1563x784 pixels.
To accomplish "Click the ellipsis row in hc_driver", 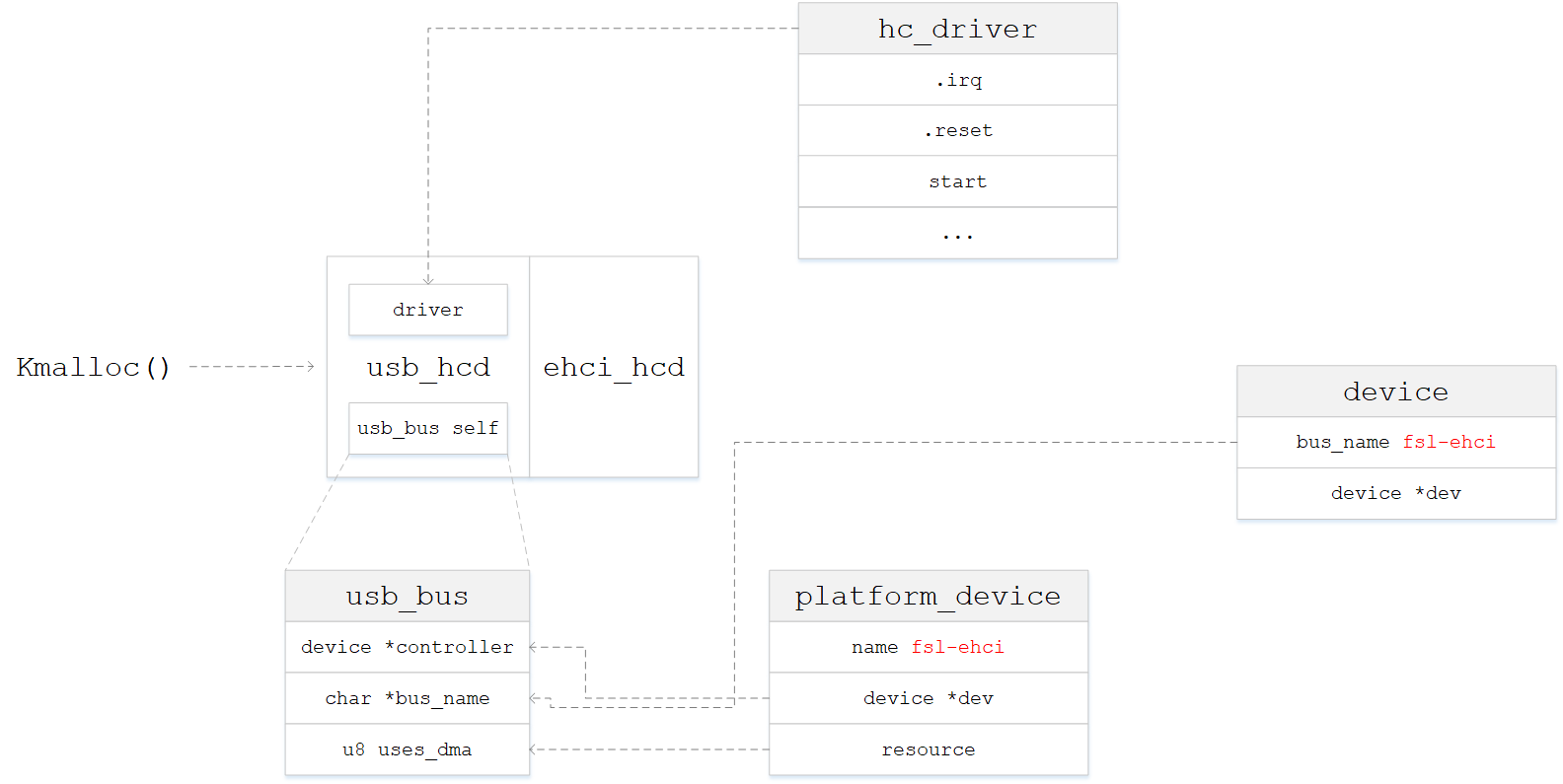I will [957, 233].
